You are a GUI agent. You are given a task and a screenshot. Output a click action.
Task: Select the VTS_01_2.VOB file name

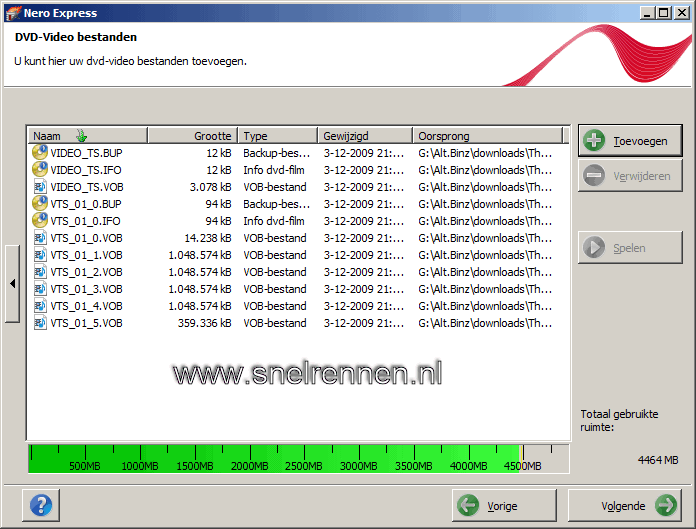coord(86,272)
